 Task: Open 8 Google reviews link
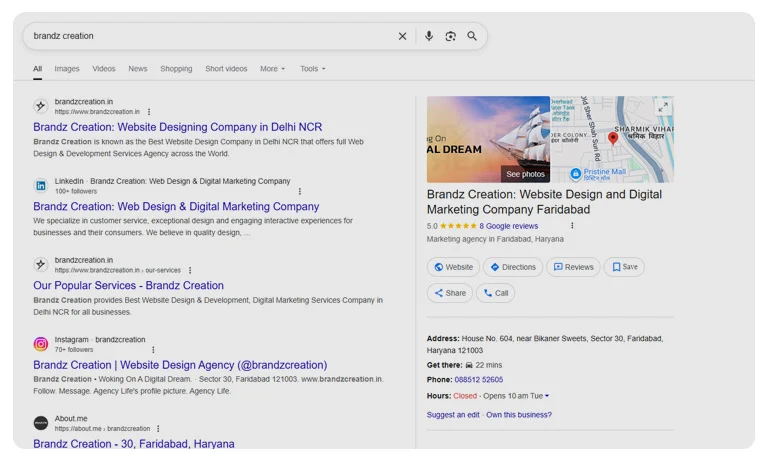click(x=508, y=226)
